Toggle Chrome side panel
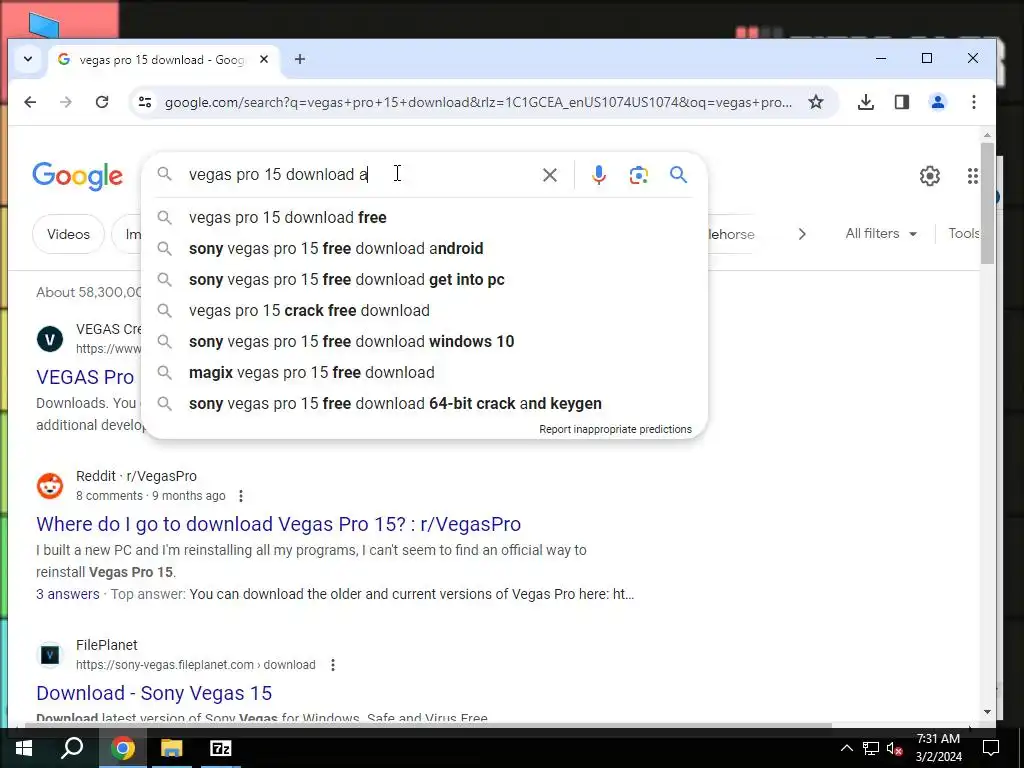The width and height of the screenshot is (1024, 768). click(902, 102)
